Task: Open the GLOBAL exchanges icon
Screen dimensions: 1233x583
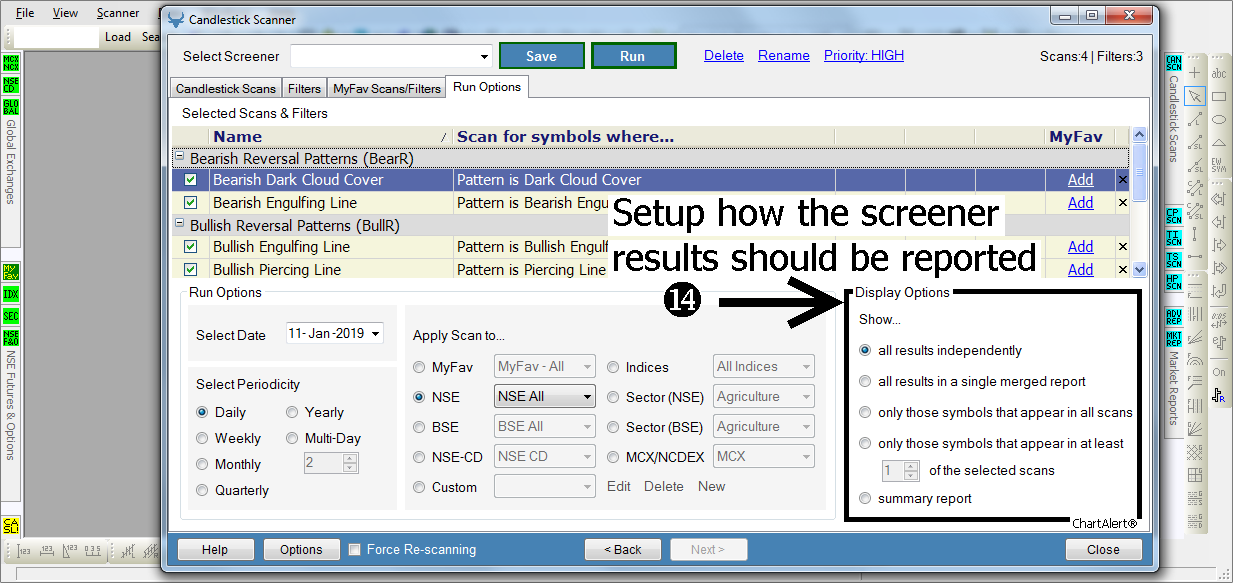Action: [x=11, y=108]
